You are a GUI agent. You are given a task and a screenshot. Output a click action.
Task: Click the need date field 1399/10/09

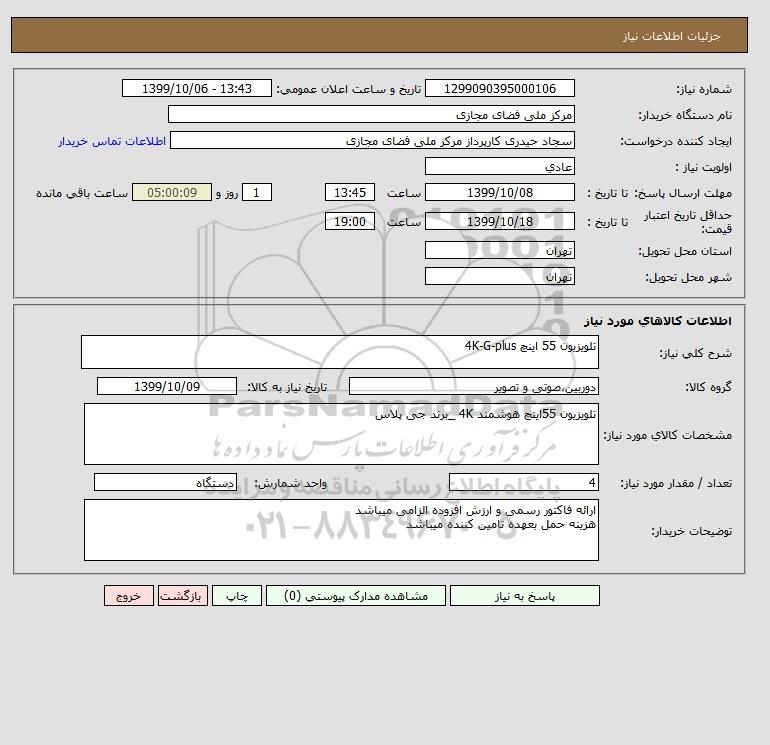[167, 386]
